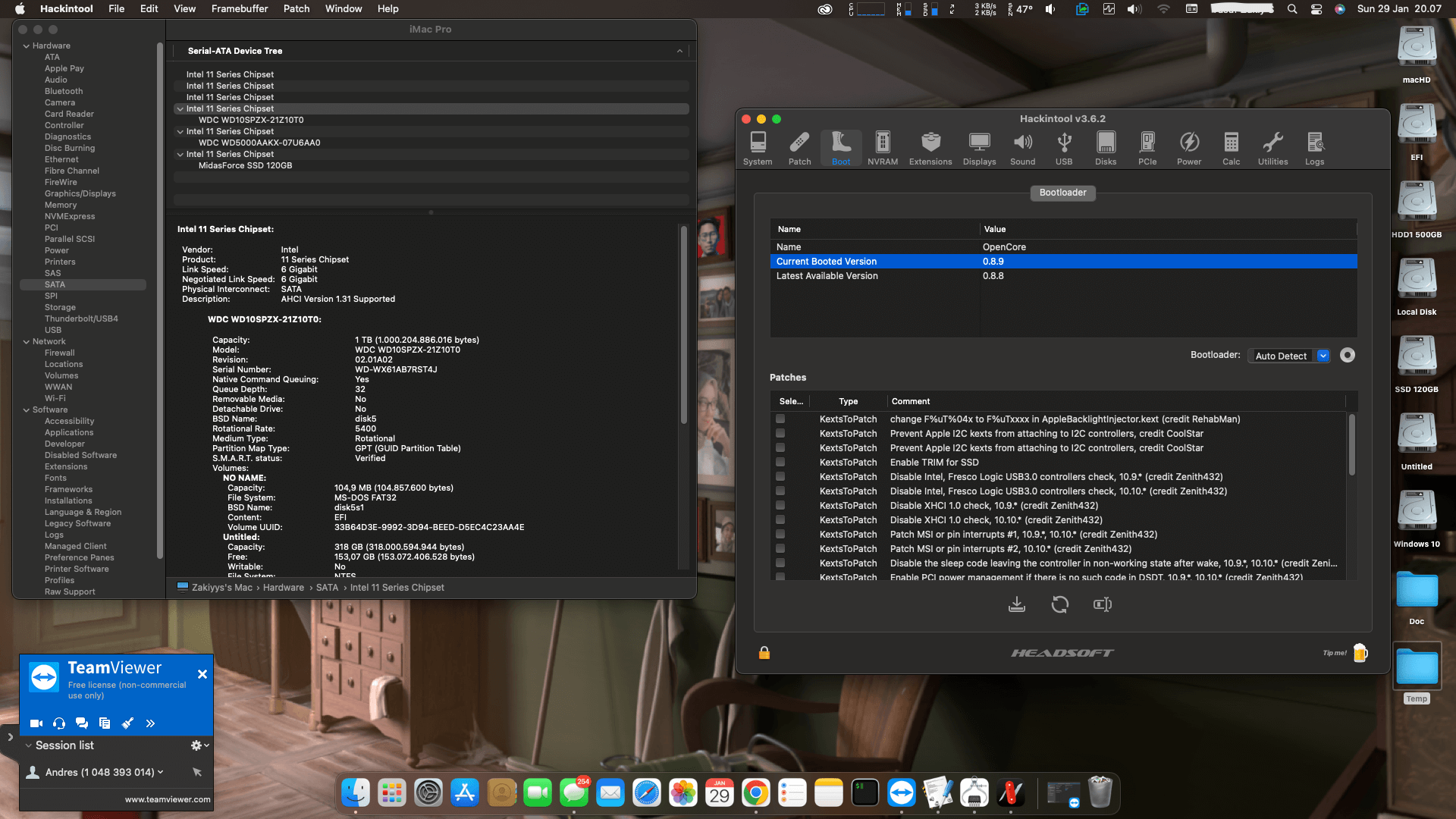Check the sleep code controller patch checkbox
The width and height of the screenshot is (1456, 819).
(780, 563)
